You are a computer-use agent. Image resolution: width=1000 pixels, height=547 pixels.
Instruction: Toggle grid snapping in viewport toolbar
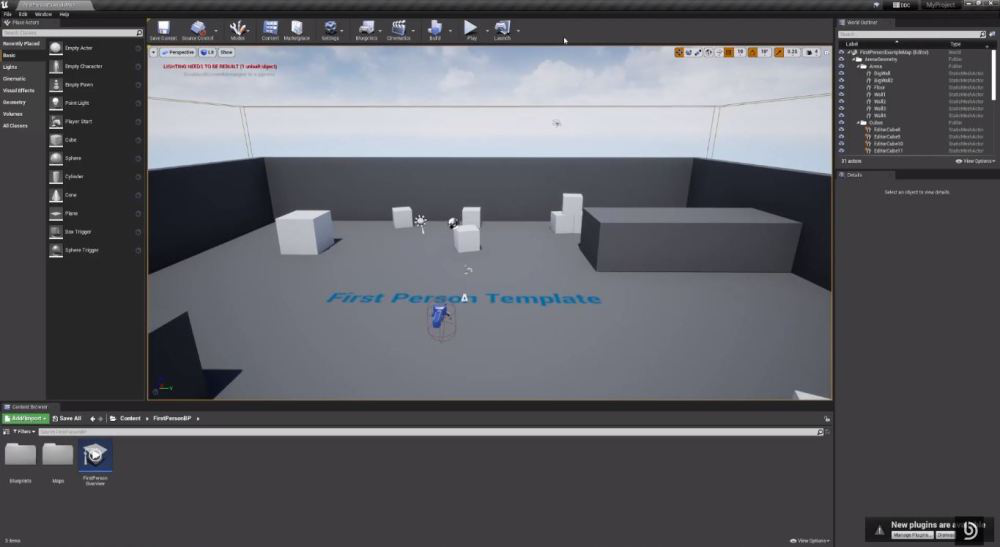pyautogui.click(x=728, y=52)
